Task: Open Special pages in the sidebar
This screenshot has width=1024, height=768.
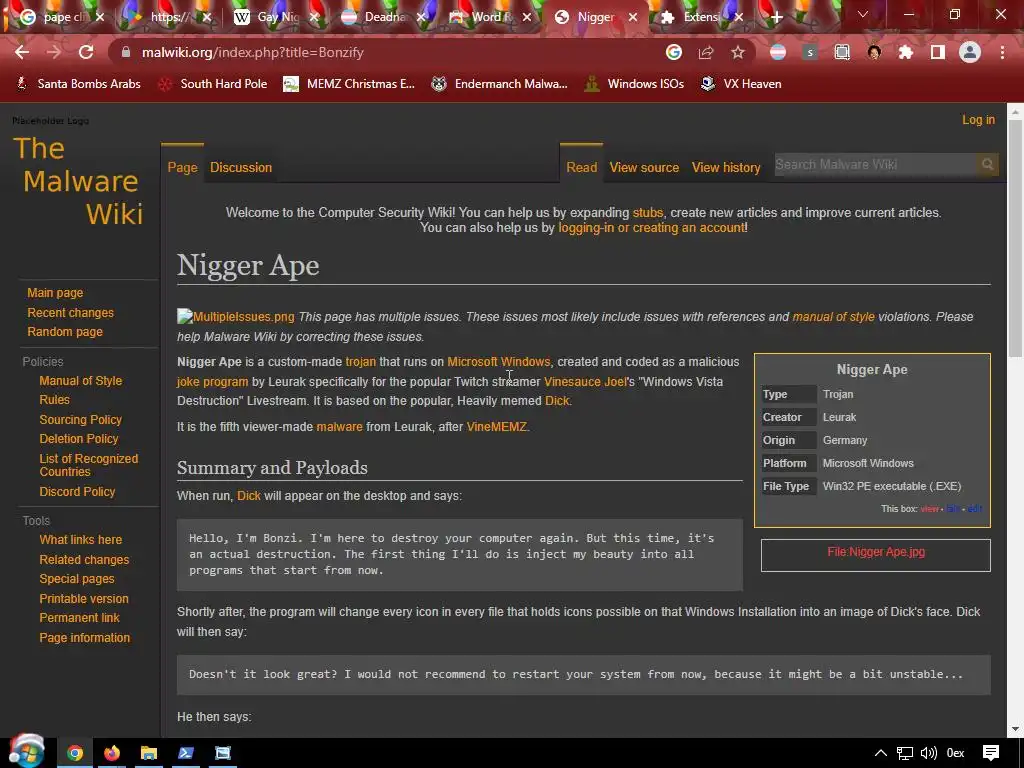Action: 76,578
